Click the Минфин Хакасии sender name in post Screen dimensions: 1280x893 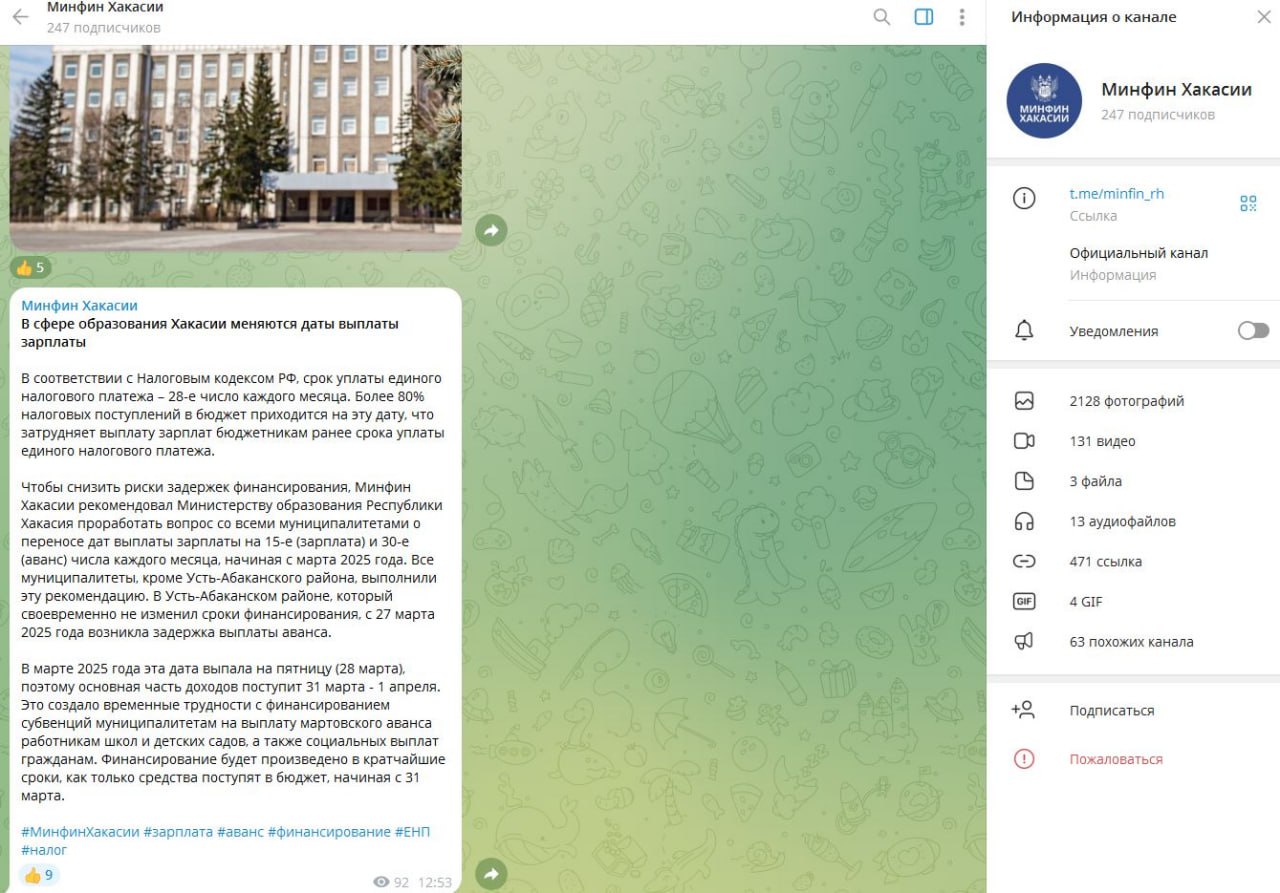tap(79, 305)
